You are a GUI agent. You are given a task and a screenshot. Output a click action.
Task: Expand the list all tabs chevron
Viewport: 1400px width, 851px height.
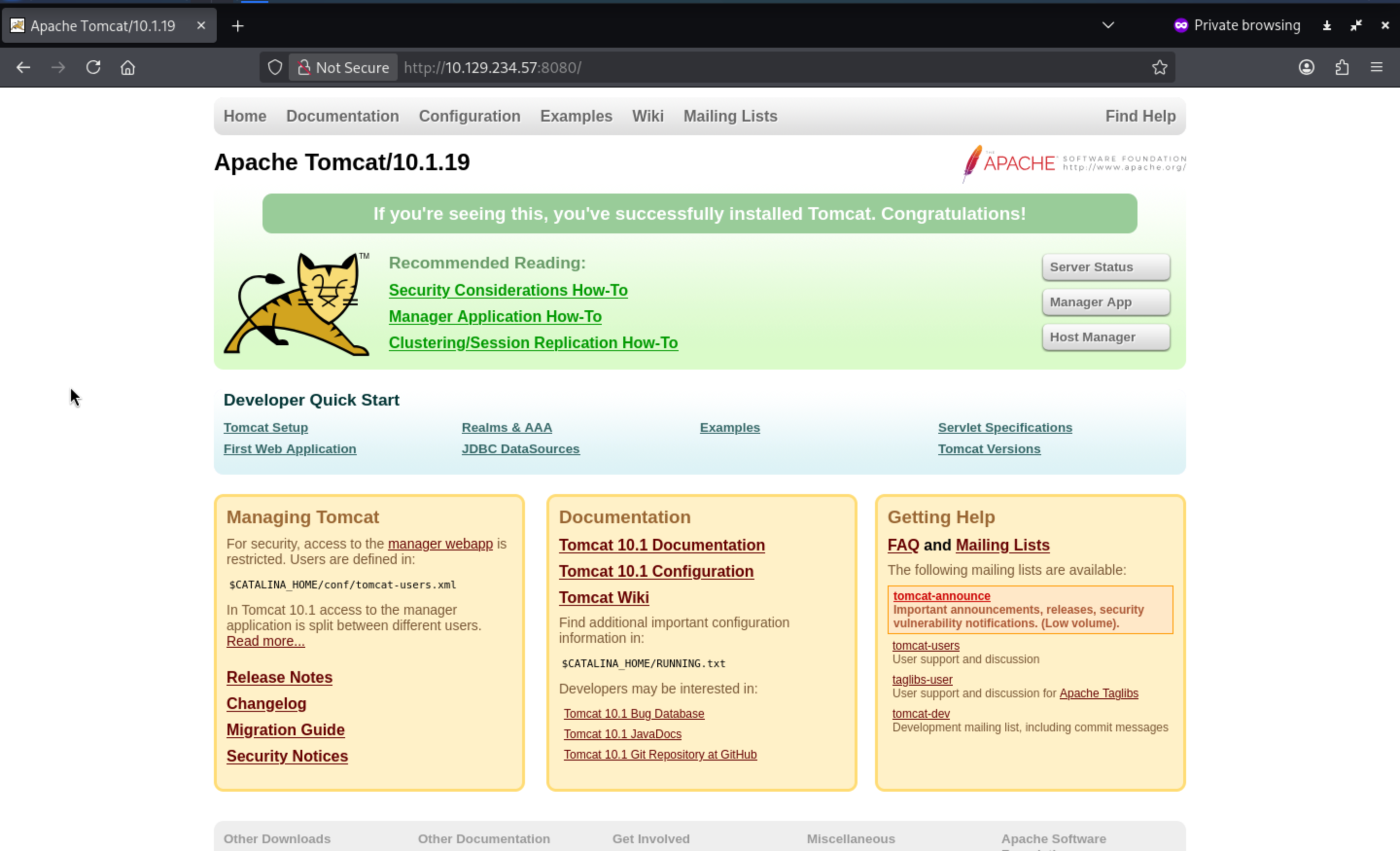coord(1107,26)
